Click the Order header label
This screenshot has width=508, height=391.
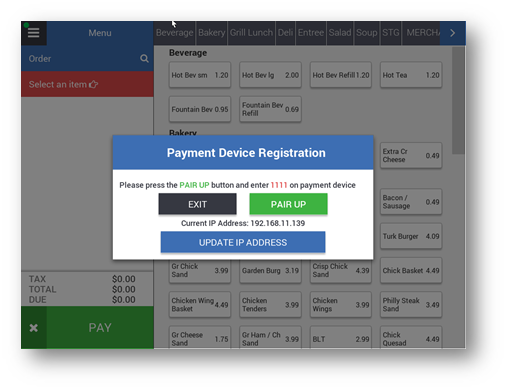click(40, 59)
